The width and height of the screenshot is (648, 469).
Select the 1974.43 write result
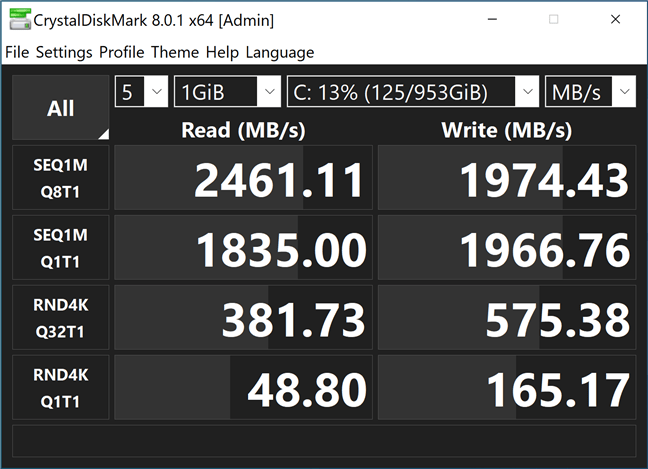click(507, 178)
